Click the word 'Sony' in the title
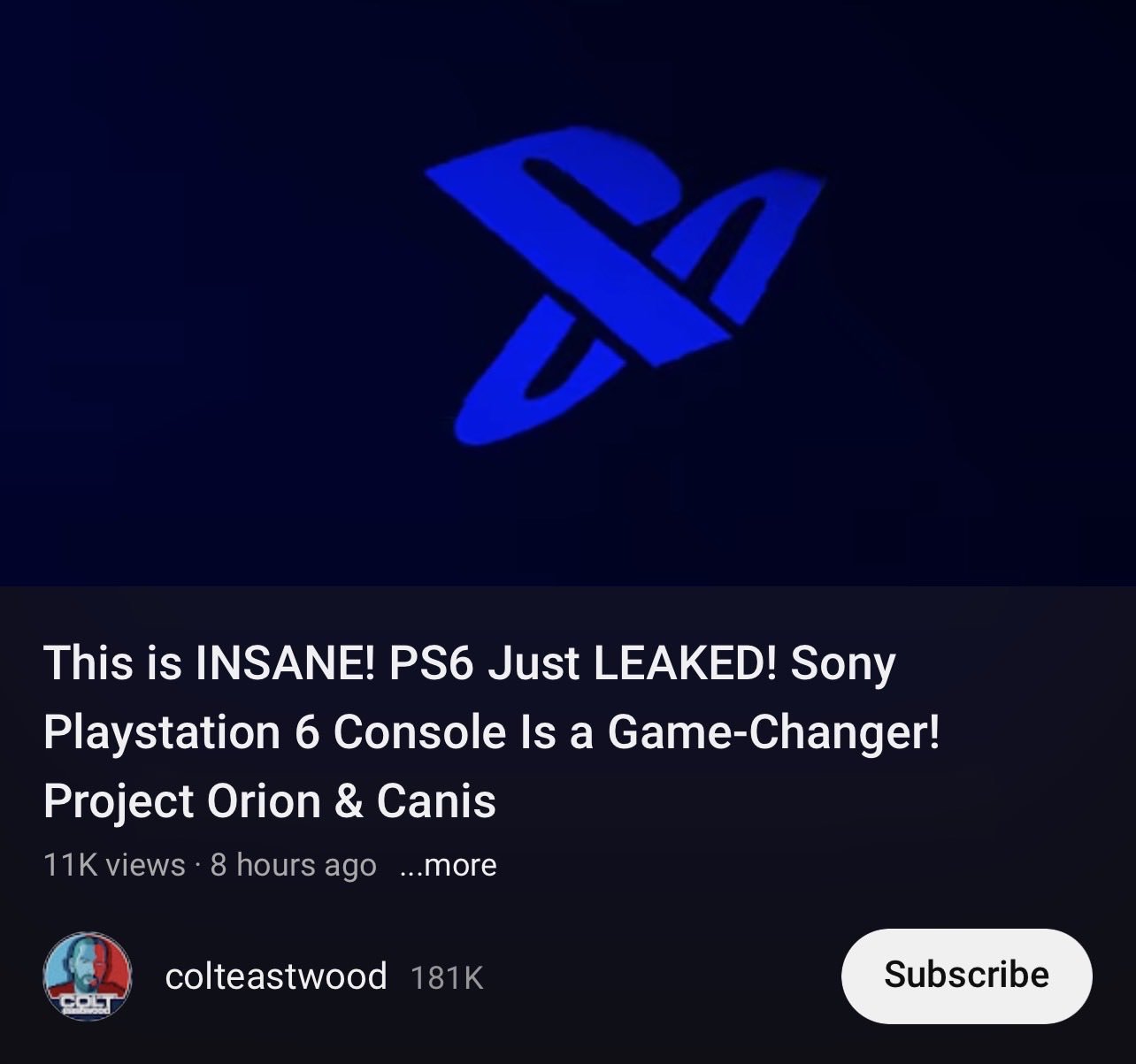 (x=843, y=664)
